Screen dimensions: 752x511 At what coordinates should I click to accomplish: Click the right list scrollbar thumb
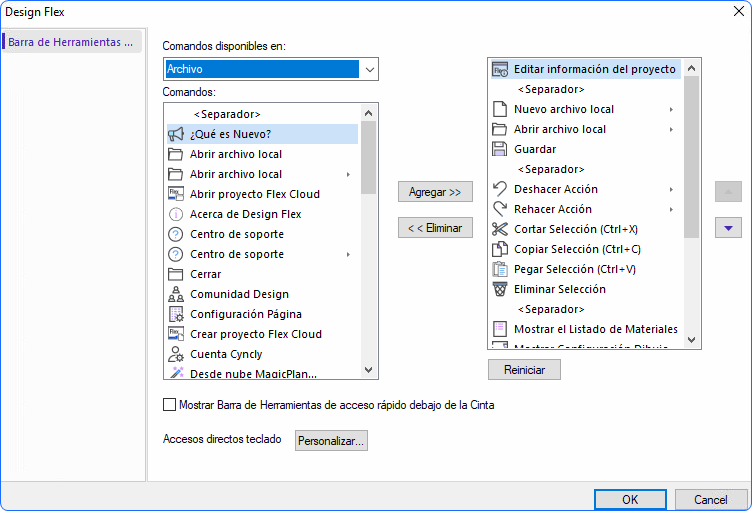(x=691, y=157)
